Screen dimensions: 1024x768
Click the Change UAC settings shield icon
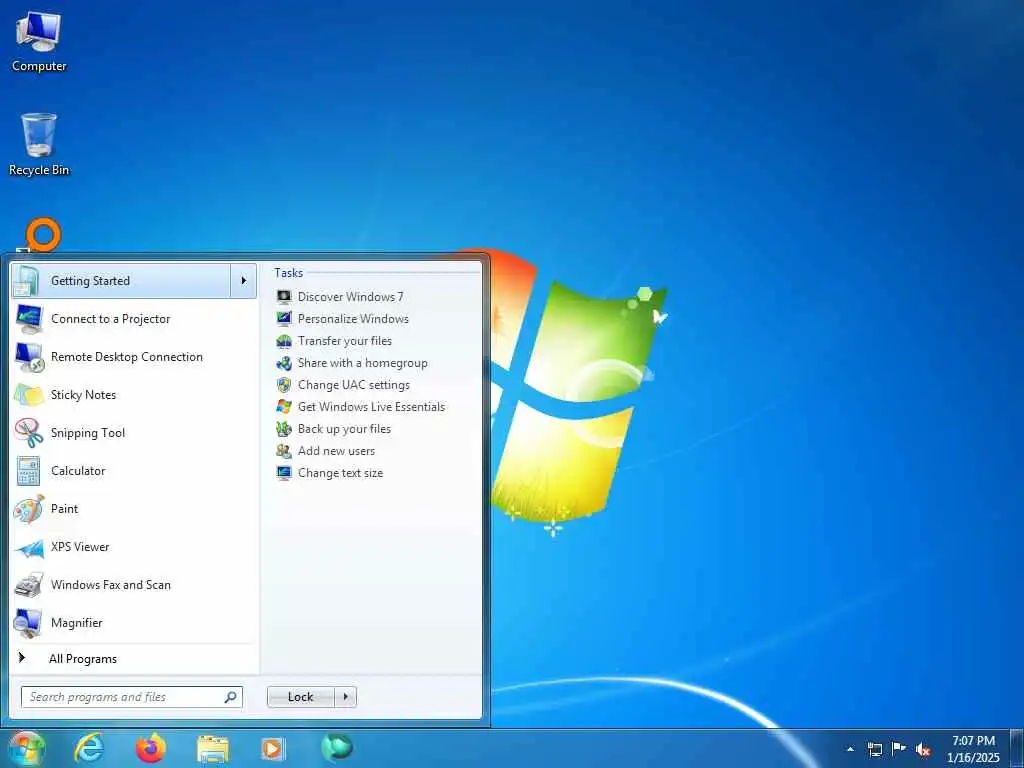pos(284,385)
